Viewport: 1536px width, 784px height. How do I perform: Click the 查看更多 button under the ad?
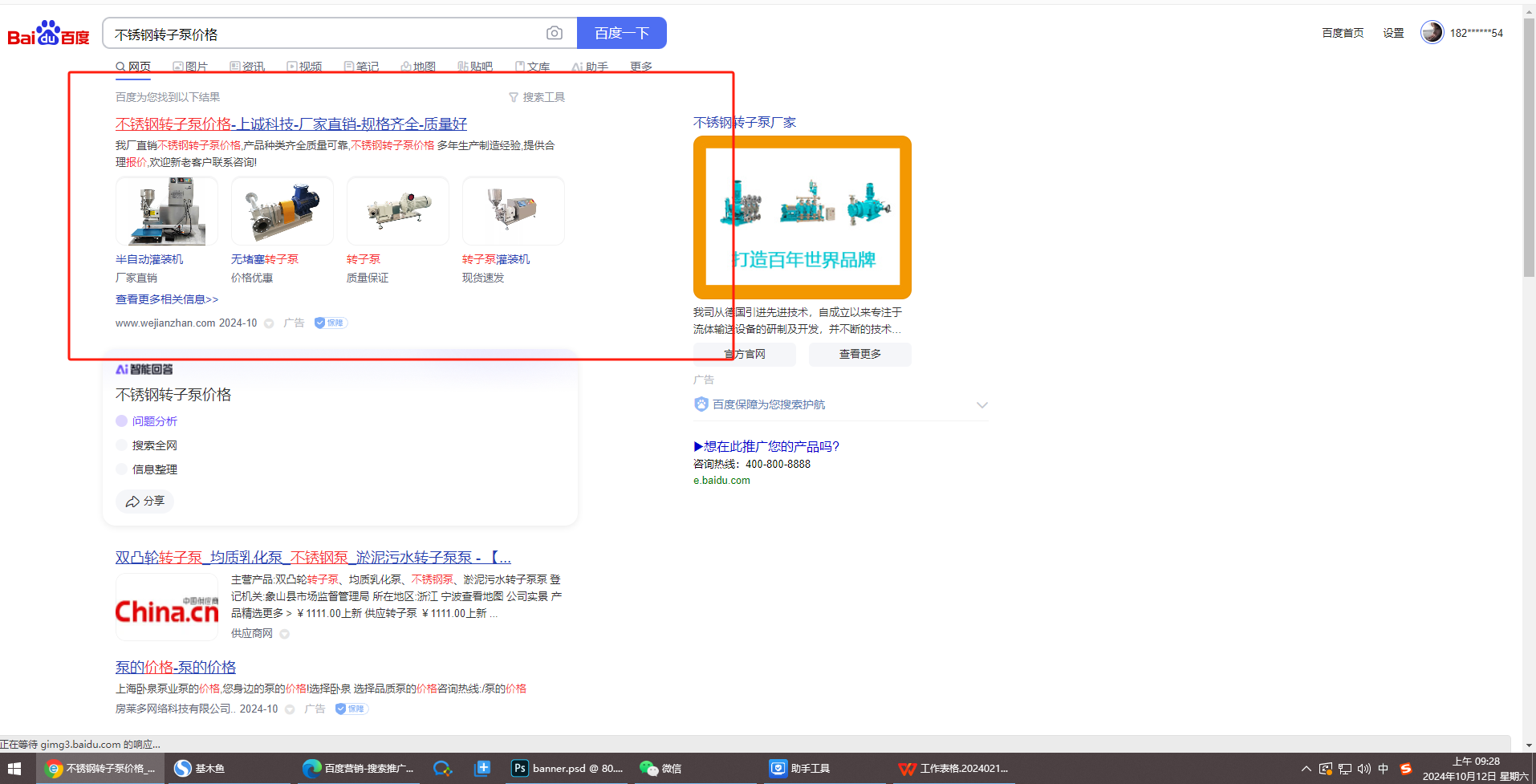click(860, 354)
